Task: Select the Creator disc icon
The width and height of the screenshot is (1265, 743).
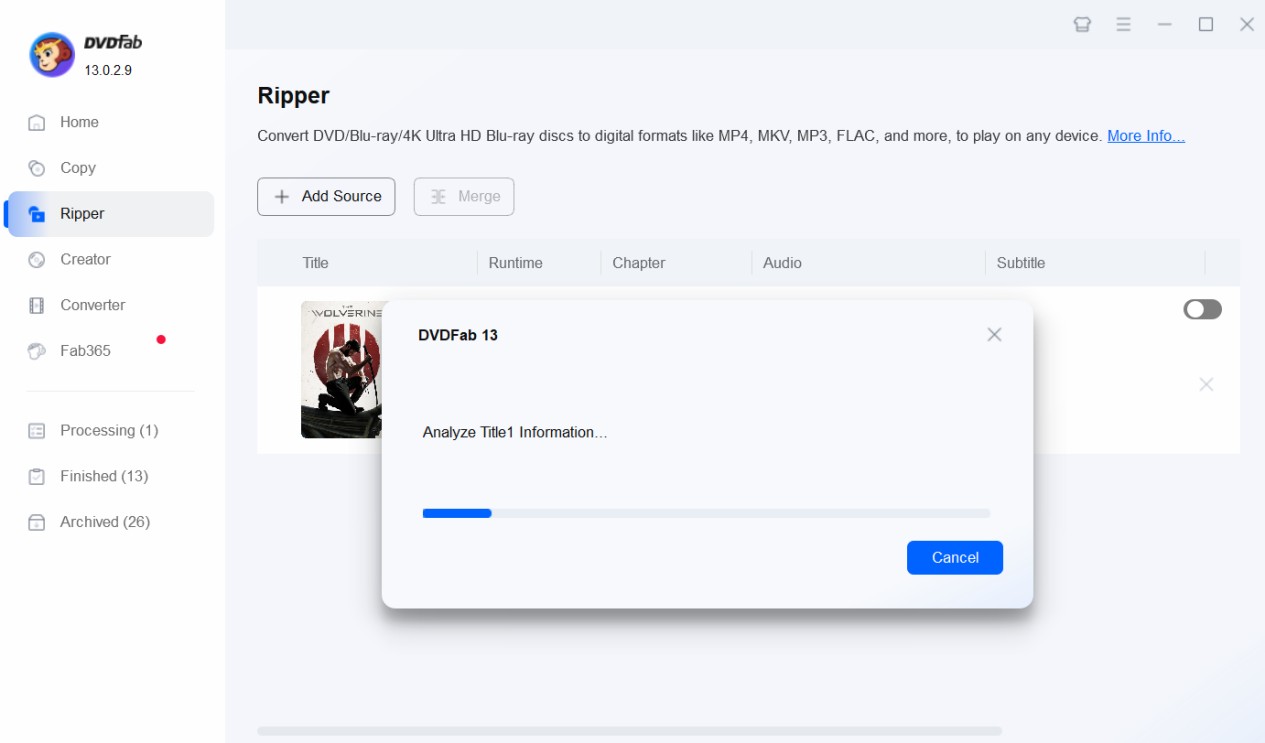Action: (37, 259)
